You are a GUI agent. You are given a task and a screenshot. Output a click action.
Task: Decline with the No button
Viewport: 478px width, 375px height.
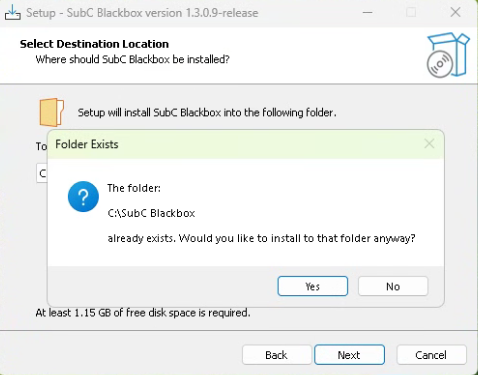(x=393, y=286)
